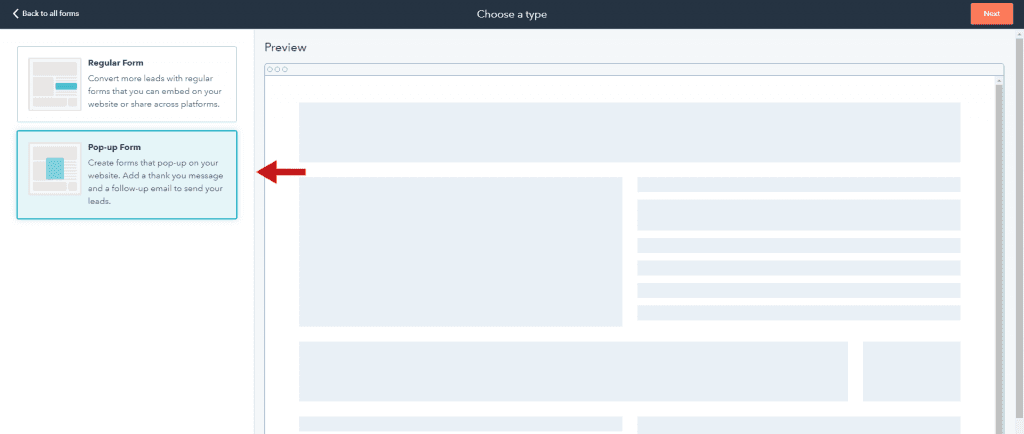Click the Regular Form thumbnail icon

point(54,83)
